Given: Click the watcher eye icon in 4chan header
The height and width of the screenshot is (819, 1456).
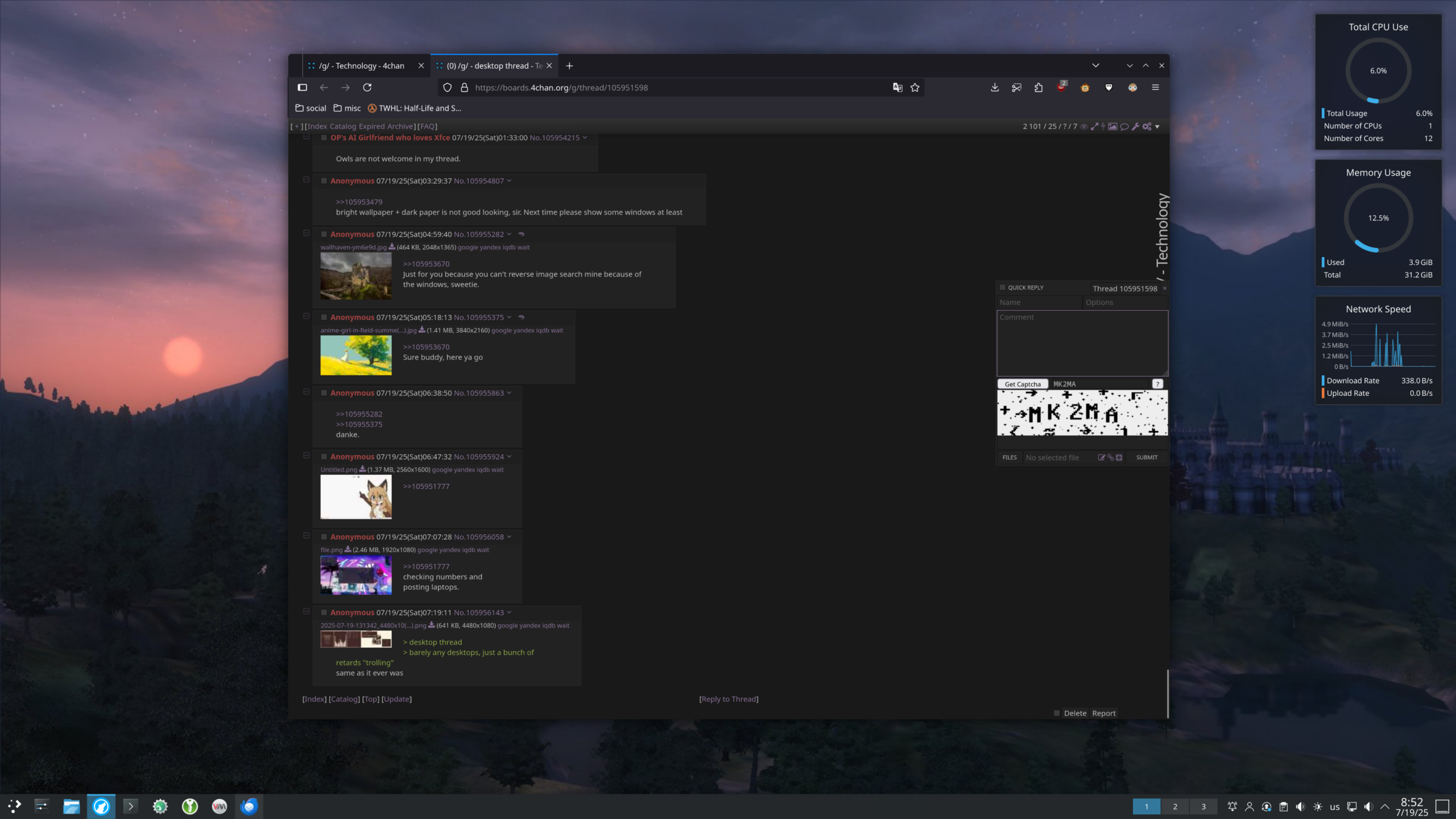Looking at the screenshot, I should [1083, 126].
